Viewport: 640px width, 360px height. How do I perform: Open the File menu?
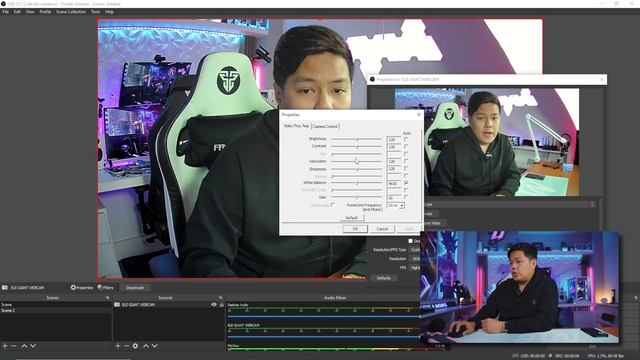point(6,12)
